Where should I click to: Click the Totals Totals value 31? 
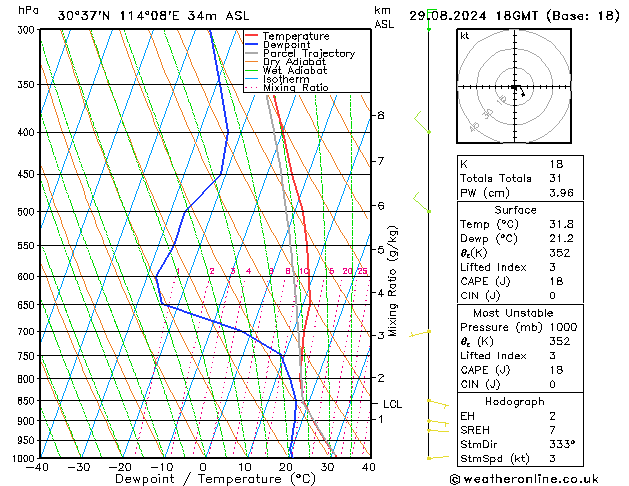coord(556,178)
